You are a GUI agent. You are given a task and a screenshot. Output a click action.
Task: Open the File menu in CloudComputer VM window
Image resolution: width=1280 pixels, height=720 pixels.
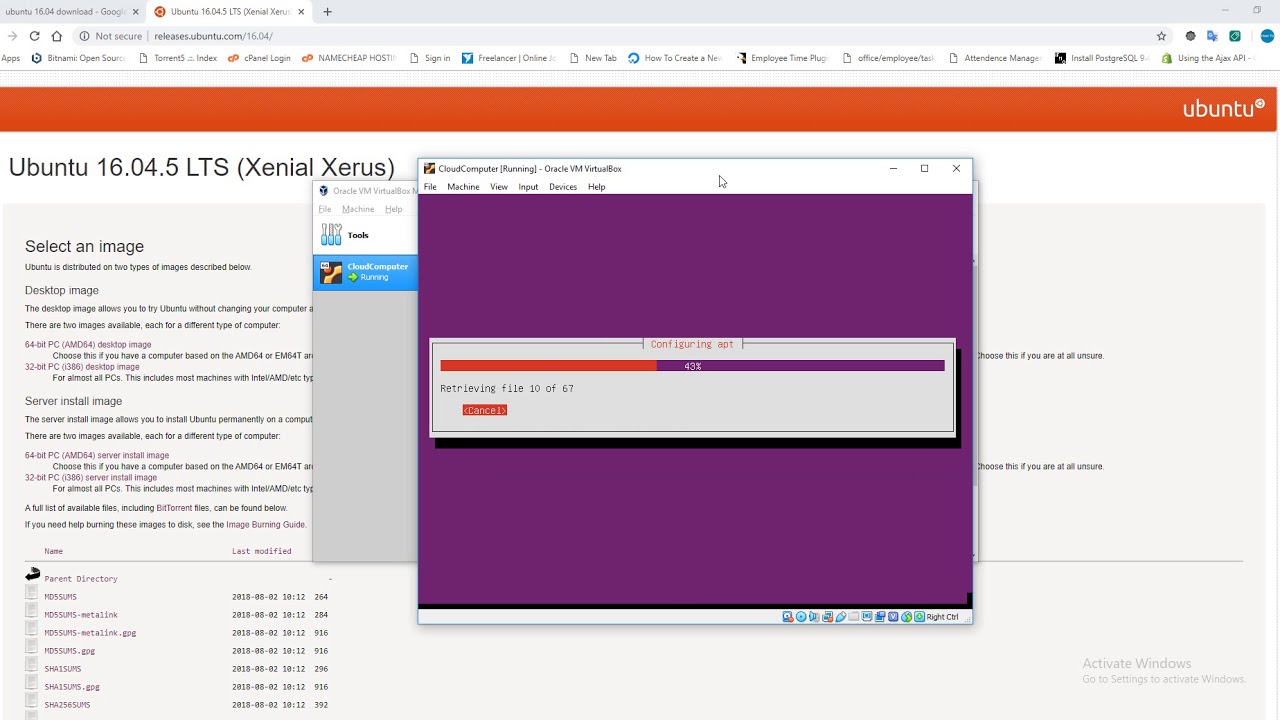click(430, 187)
